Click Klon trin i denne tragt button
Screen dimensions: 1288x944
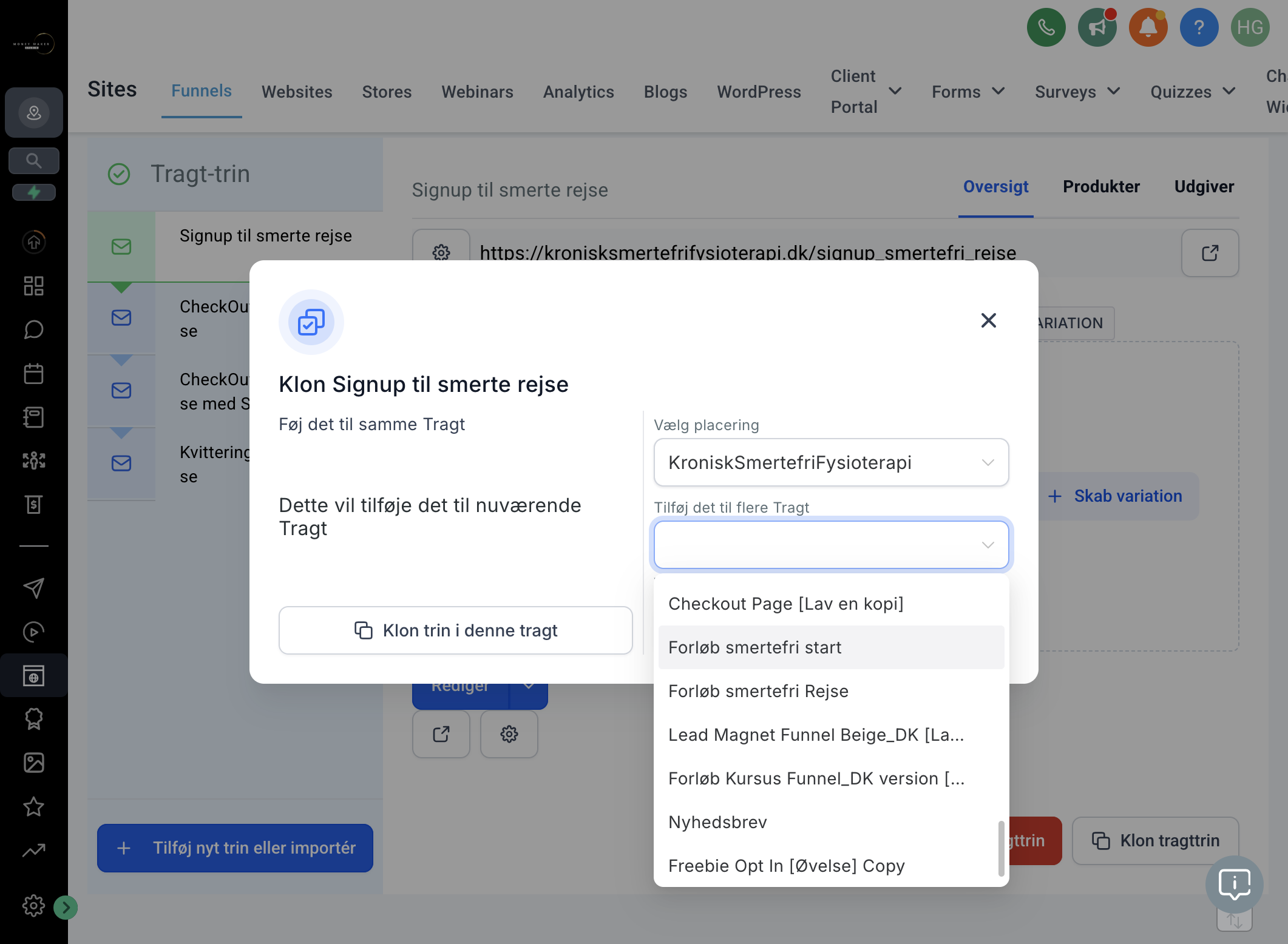(x=455, y=630)
